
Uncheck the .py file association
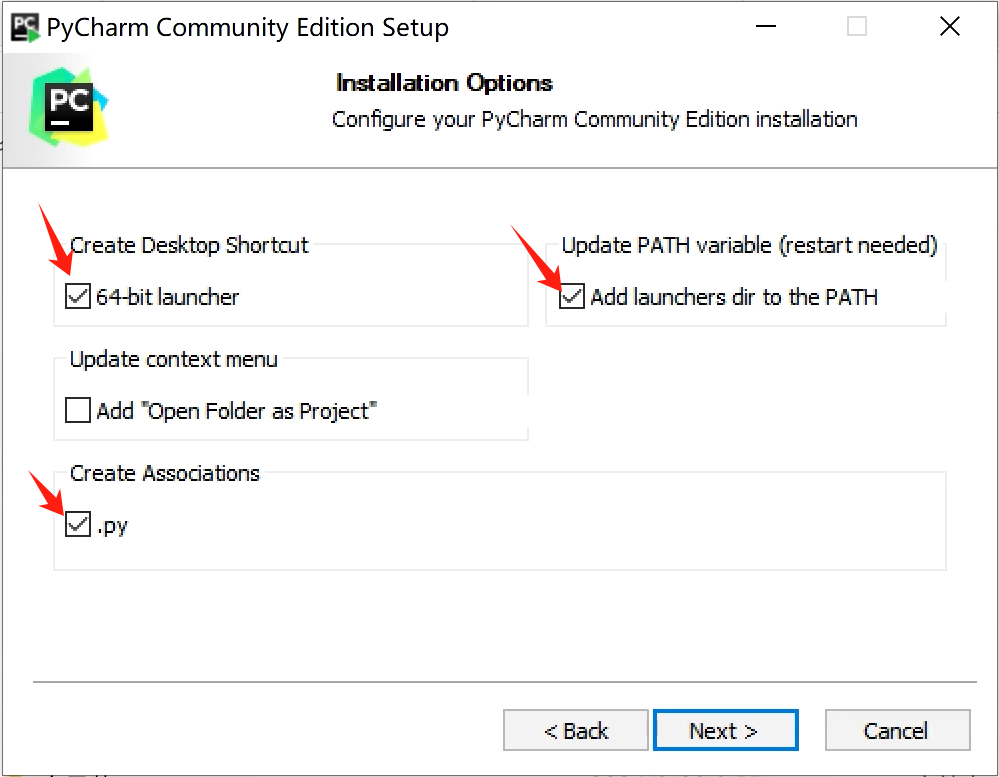pyautogui.click(x=77, y=524)
